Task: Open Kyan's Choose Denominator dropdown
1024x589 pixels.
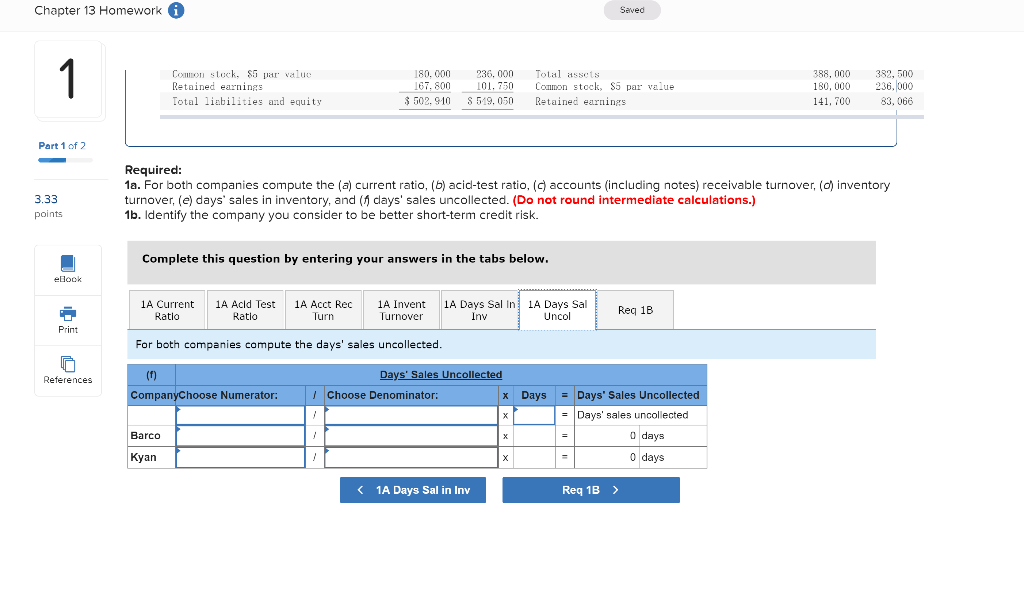Action: pyautogui.click(x=412, y=457)
